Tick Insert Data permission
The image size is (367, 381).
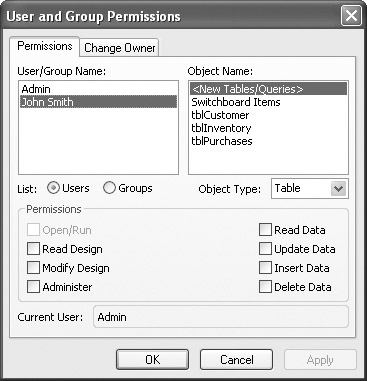coord(265,268)
